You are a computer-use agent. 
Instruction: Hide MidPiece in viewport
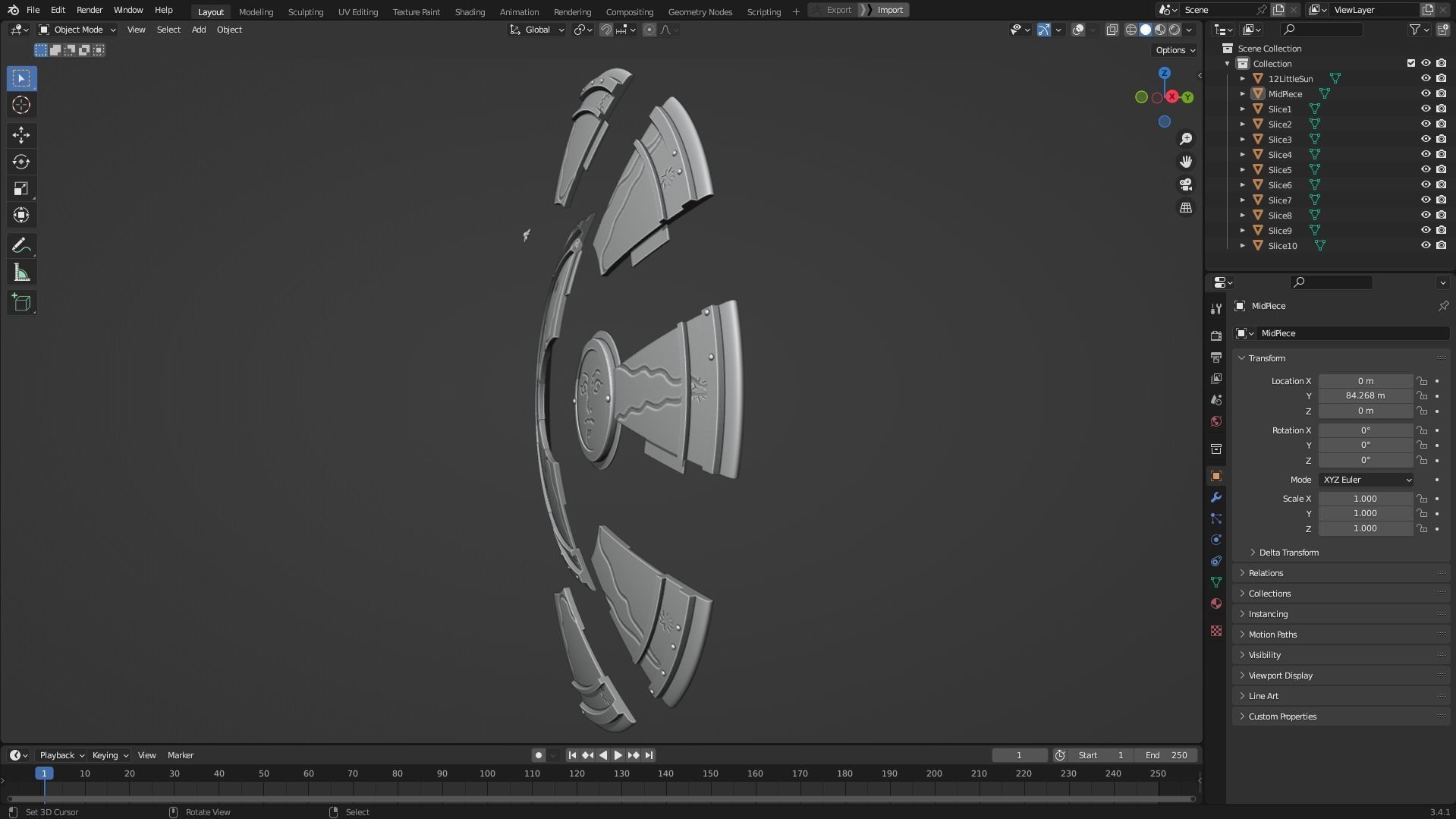[x=1426, y=93]
